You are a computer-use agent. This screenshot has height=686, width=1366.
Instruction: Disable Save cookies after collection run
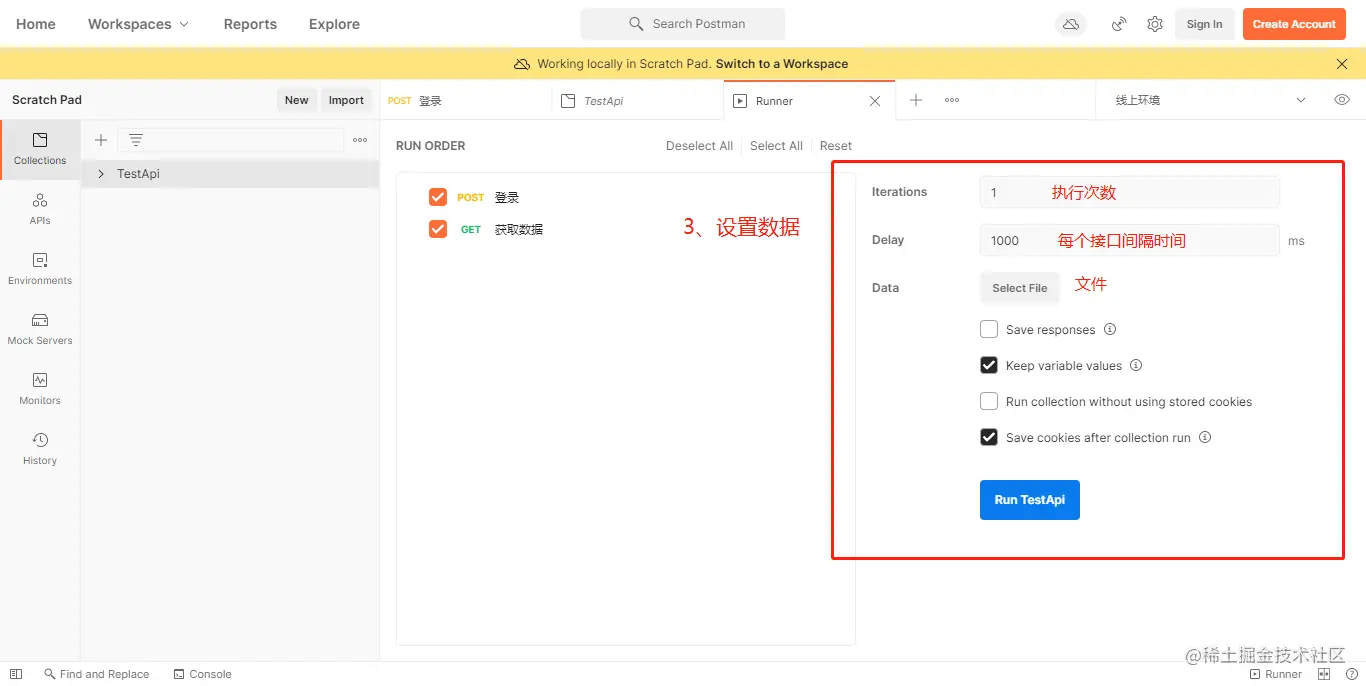click(x=989, y=437)
